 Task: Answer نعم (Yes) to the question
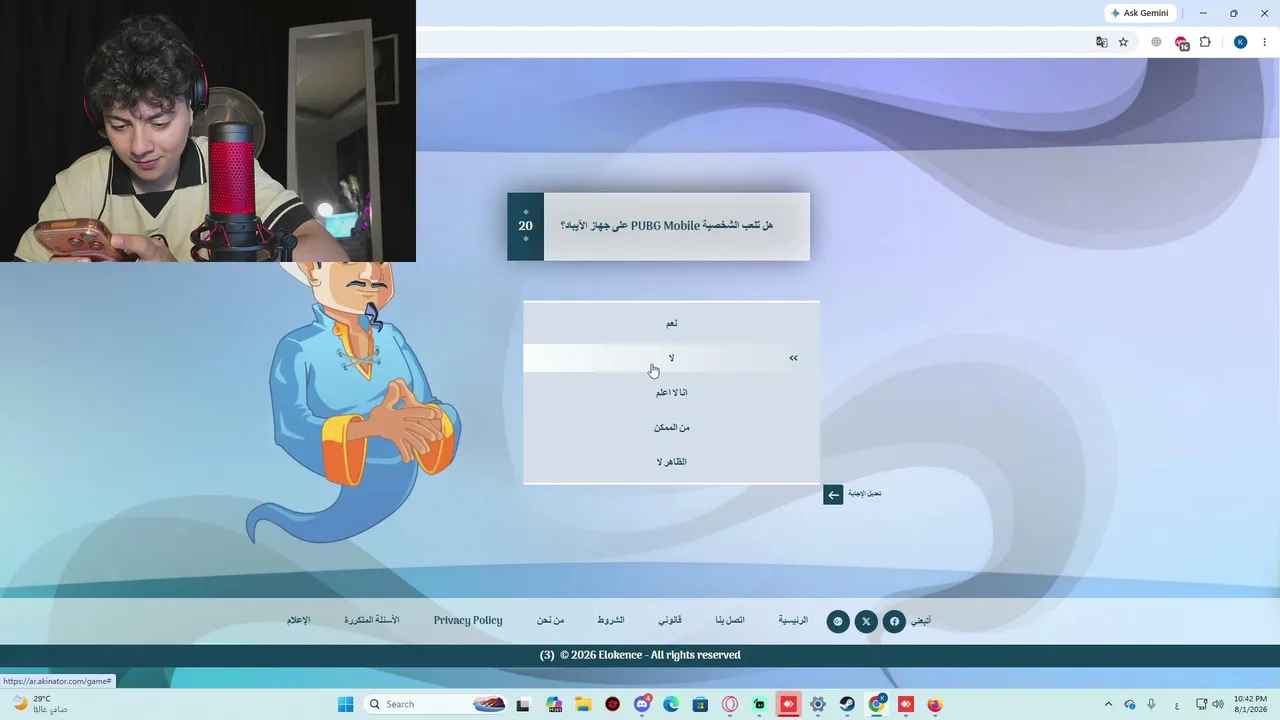pyautogui.click(x=671, y=323)
